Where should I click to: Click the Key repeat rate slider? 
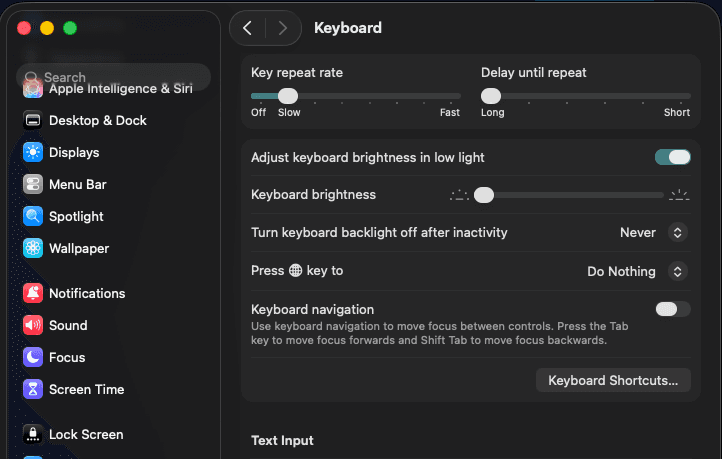pos(355,96)
